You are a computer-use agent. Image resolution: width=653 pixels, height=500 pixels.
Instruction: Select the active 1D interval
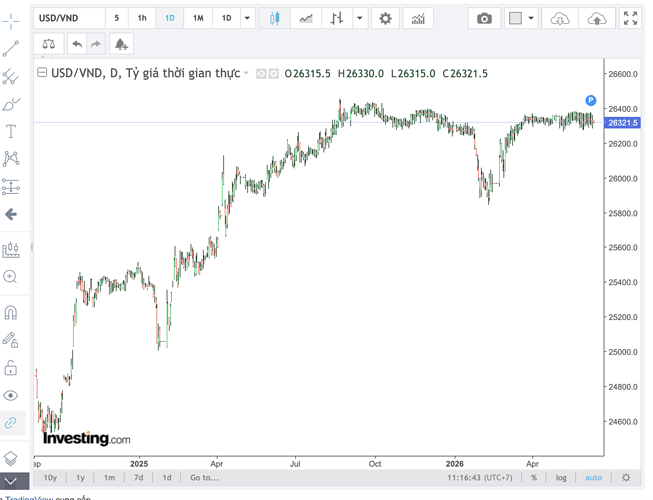[169, 18]
